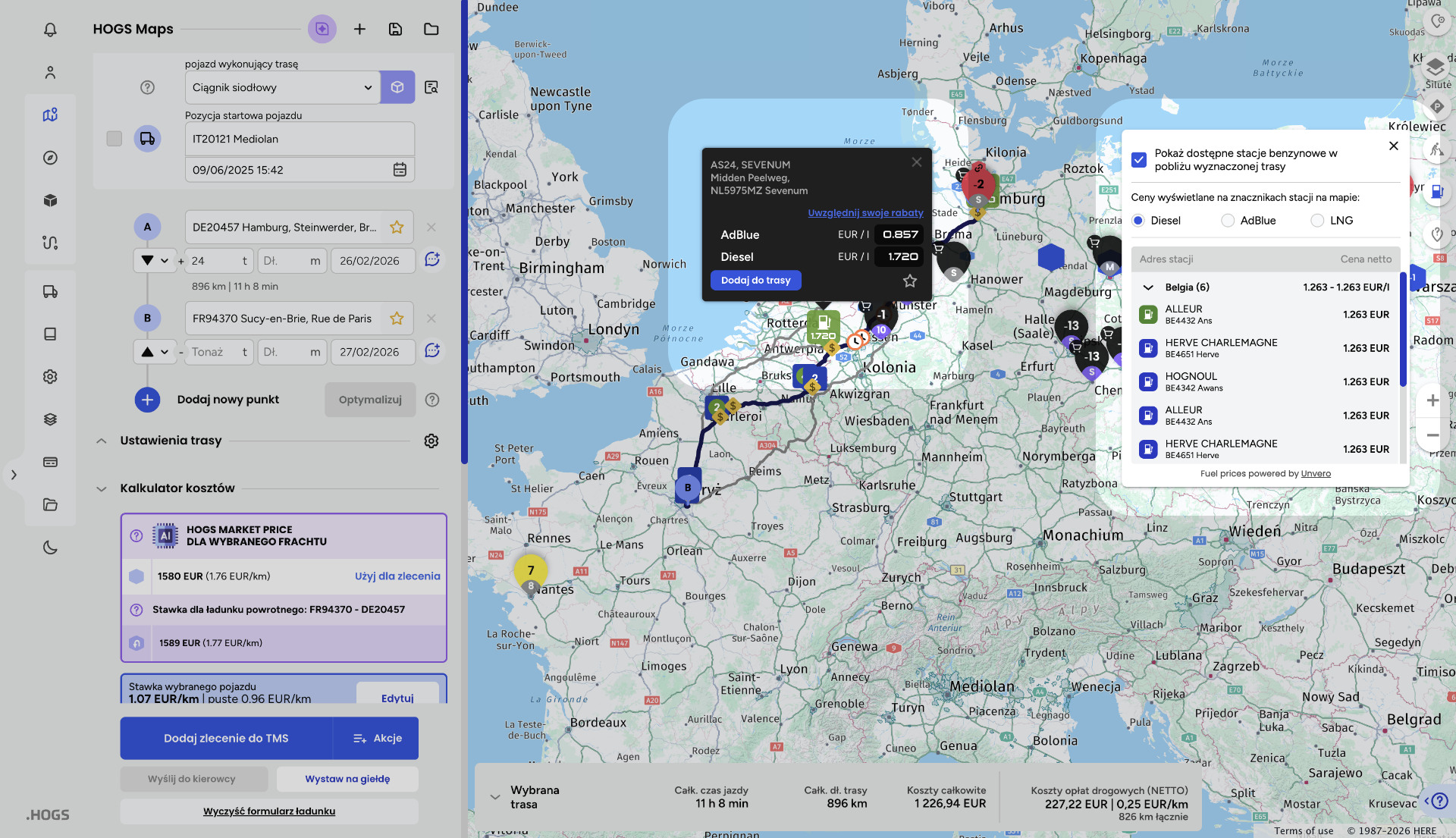This screenshot has width=1456, height=838.
Task: Click map zoom in plus control
Action: click(1432, 400)
